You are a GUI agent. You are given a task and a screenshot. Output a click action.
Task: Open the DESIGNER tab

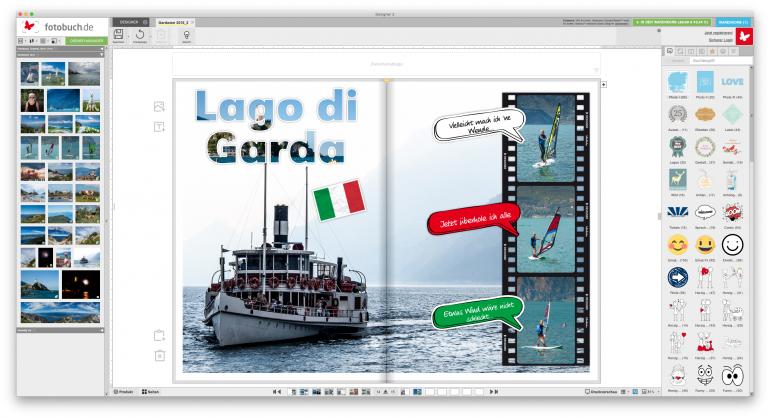pos(131,22)
